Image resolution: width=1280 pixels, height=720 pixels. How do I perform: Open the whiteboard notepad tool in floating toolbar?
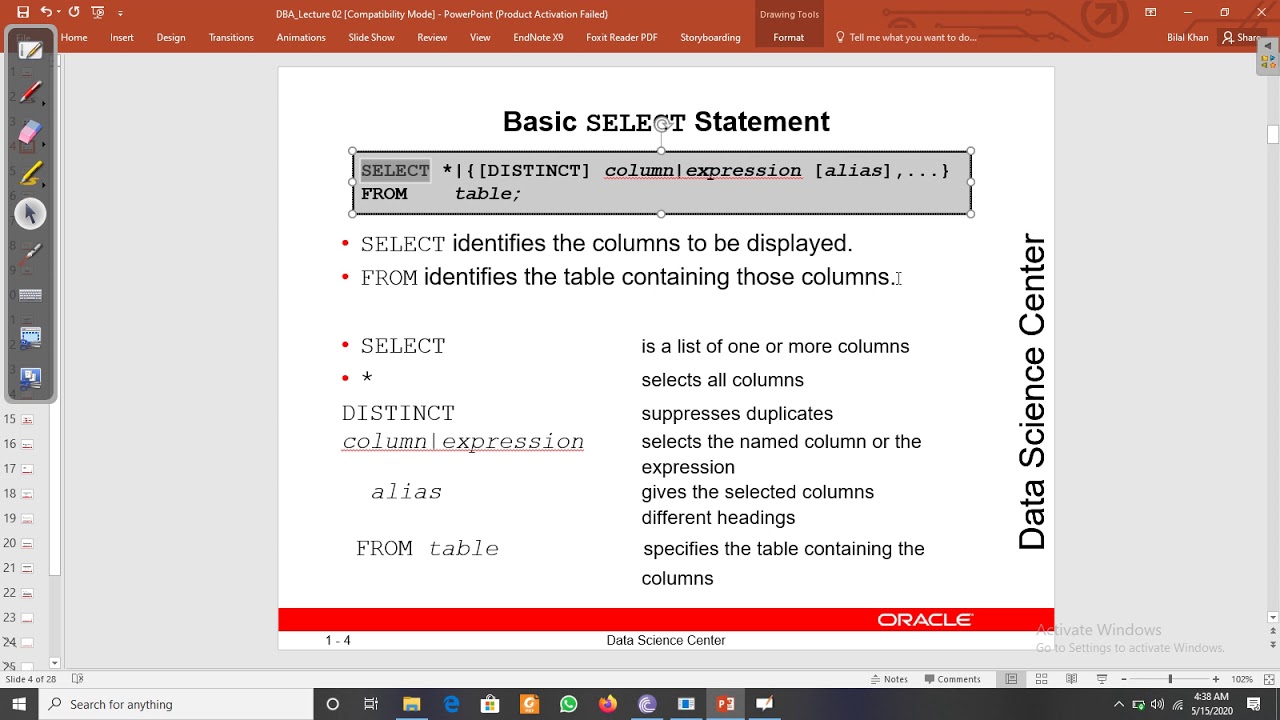point(30,50)
